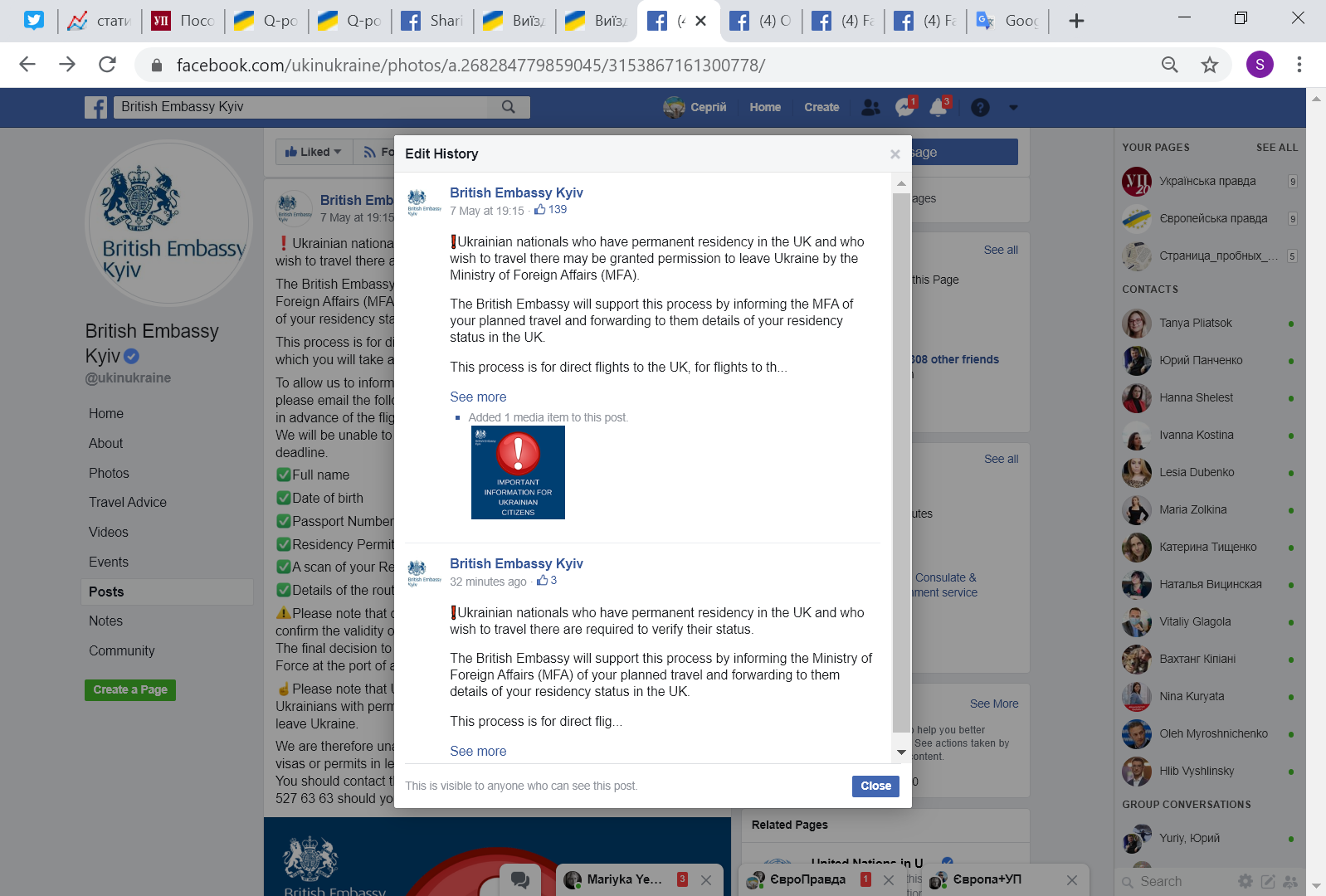The width and height of the screenshot is (1326, 896).
Task: Open the Friend Requests icon
Action: 870,107
